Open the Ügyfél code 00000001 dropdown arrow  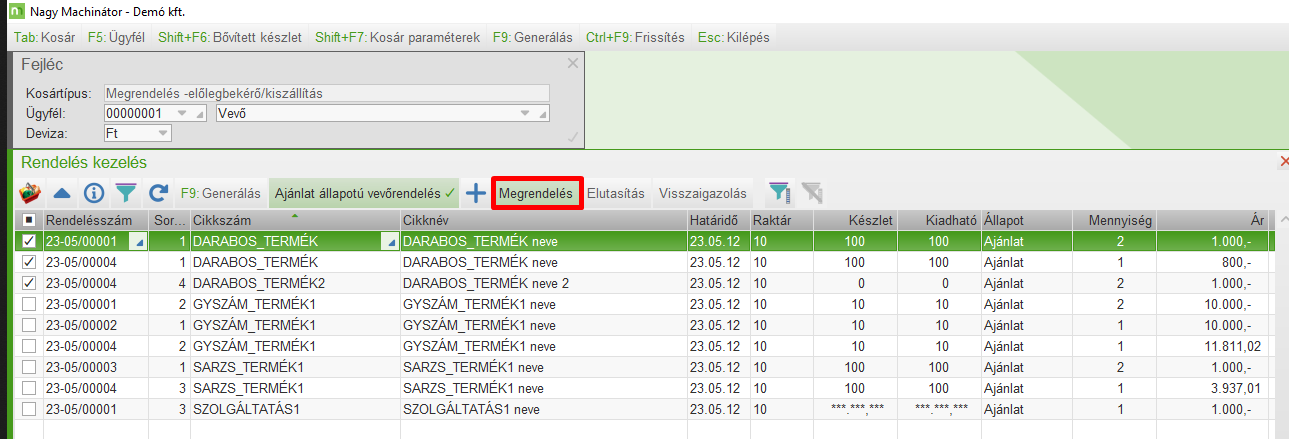pyautogui.click(x=182, y=113)
